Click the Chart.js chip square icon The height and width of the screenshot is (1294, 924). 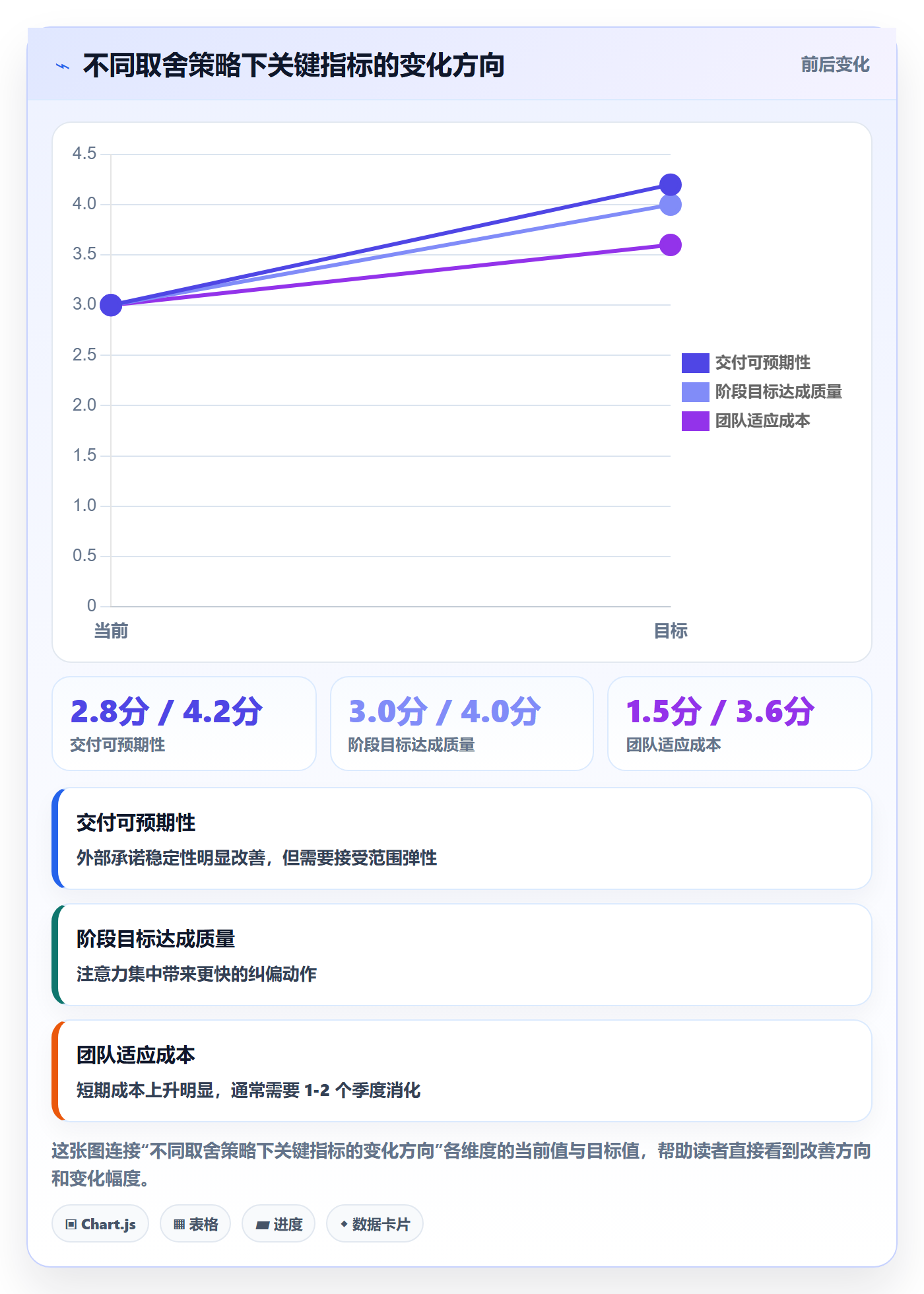71,1224
